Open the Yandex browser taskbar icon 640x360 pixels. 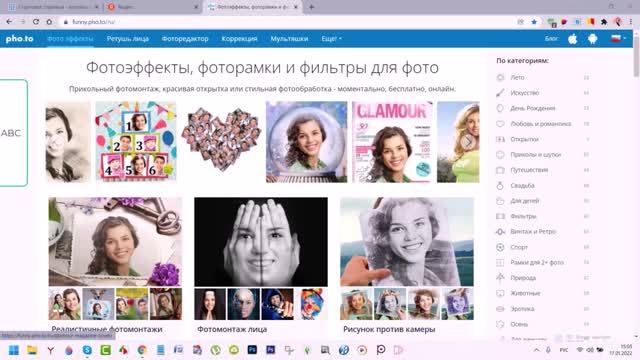point(51,350)
